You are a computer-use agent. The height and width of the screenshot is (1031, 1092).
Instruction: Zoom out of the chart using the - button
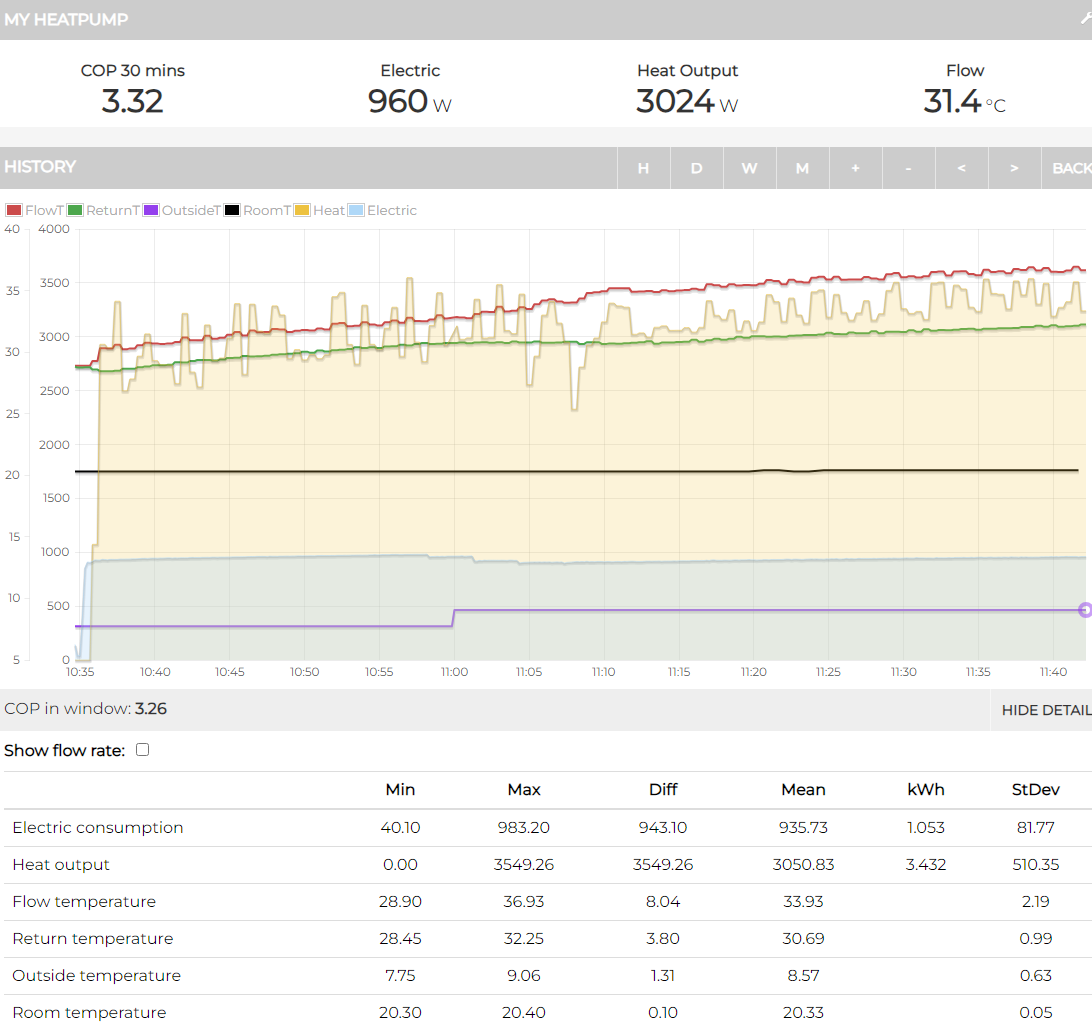pos(908,168)
